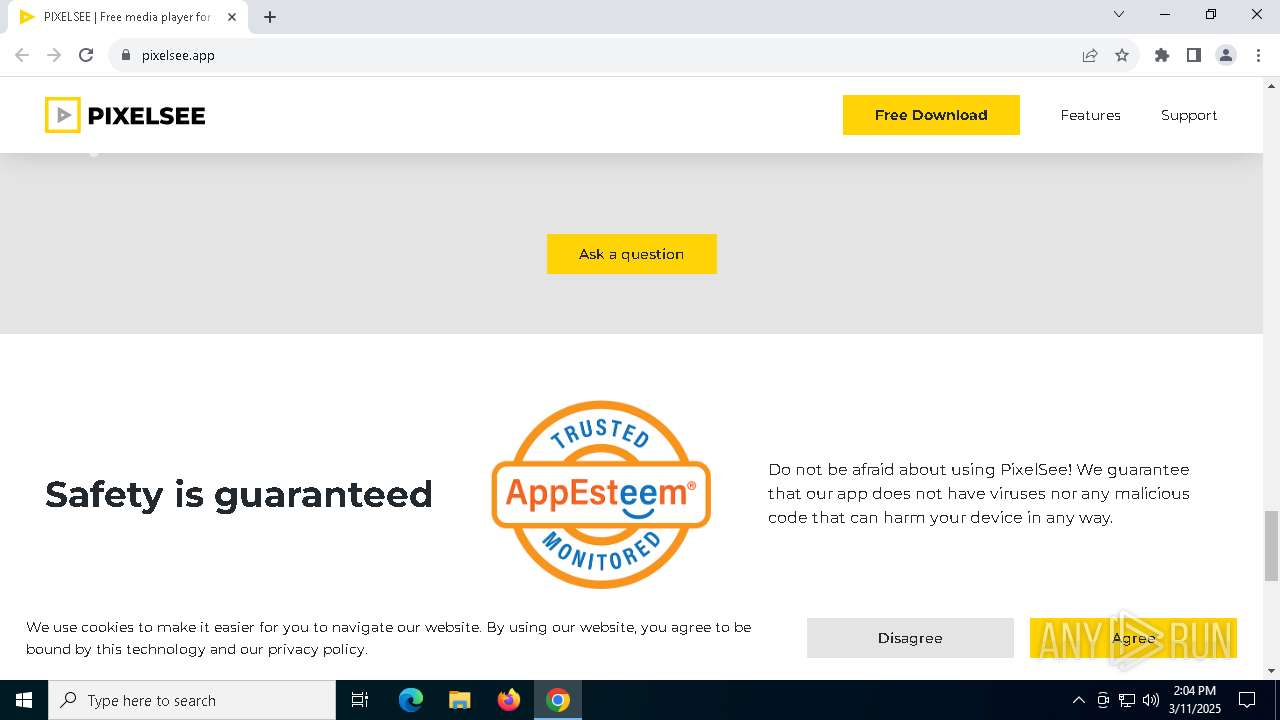Click the cookie notice text
Screen dimensions: 1280x720
tap(389, 638)
